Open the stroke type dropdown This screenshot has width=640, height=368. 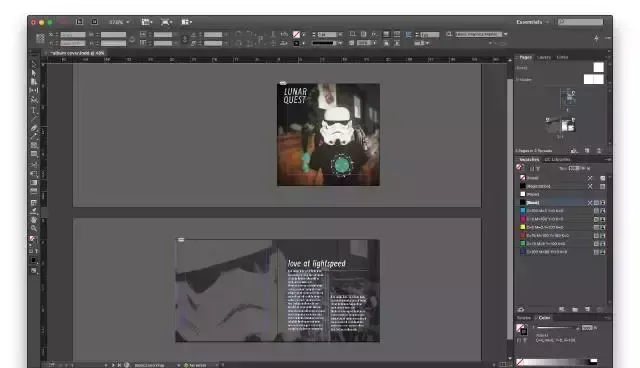(327, 43)
